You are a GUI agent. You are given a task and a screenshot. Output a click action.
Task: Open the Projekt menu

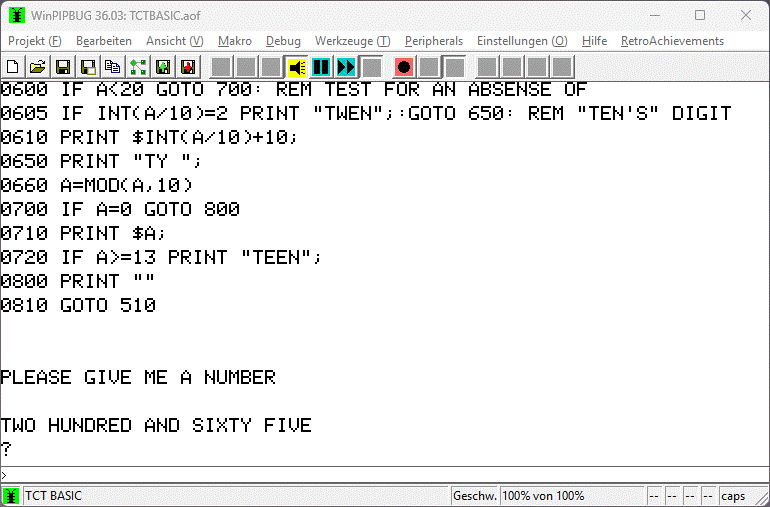point(34,41)
